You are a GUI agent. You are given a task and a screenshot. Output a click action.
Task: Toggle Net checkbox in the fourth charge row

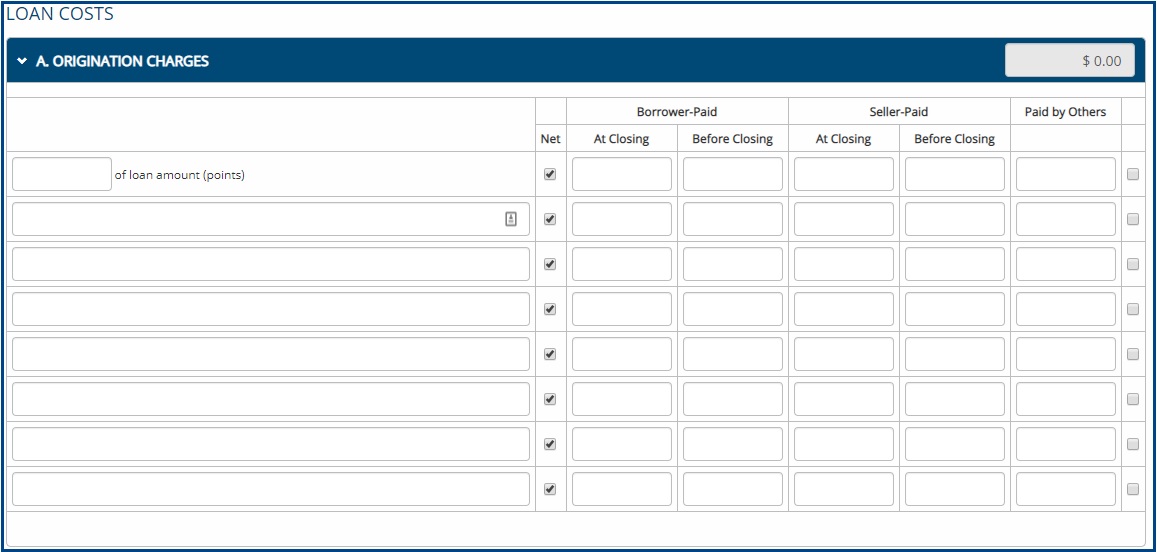pyautogui.click(x=550, y=309)
